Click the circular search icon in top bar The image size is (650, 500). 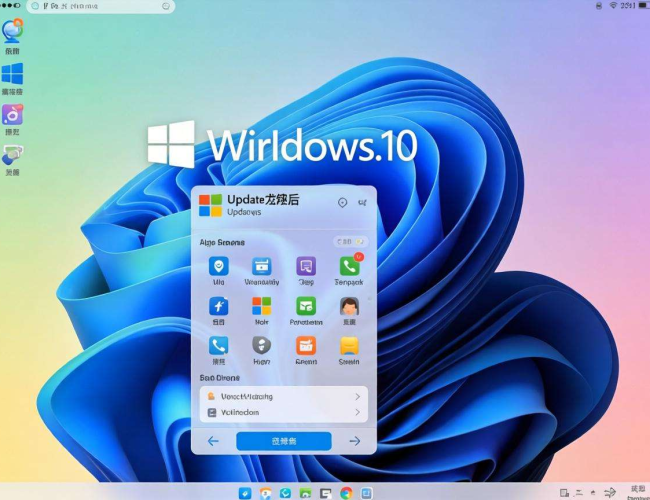tap(35, 6)
